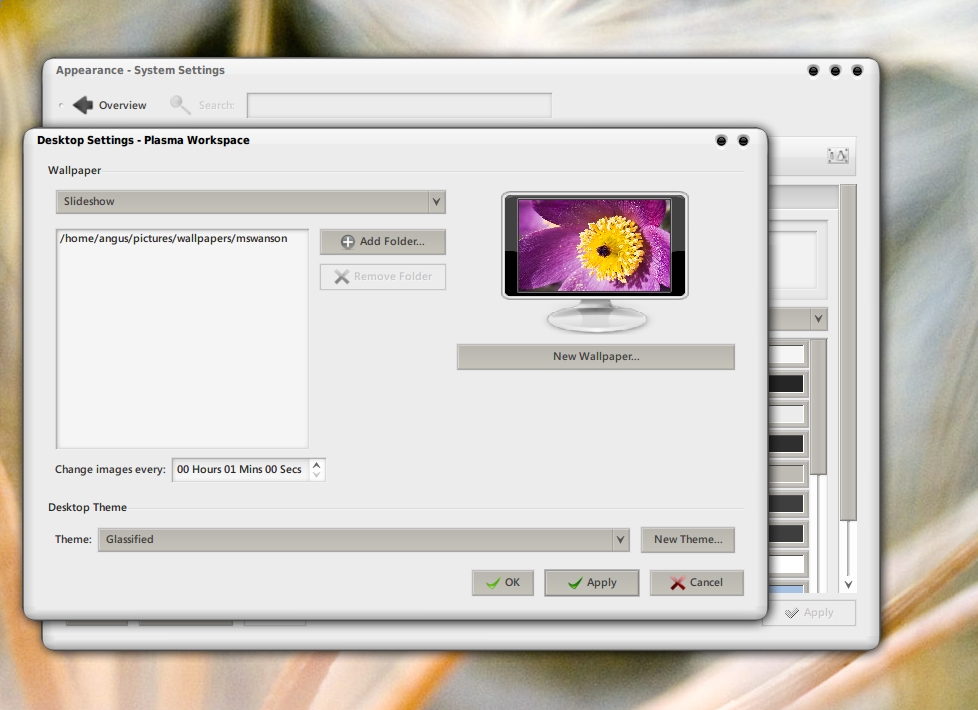Increase the slideshow interval with up arrow
Screen dimensions: 978x710
tap(317, 465)
